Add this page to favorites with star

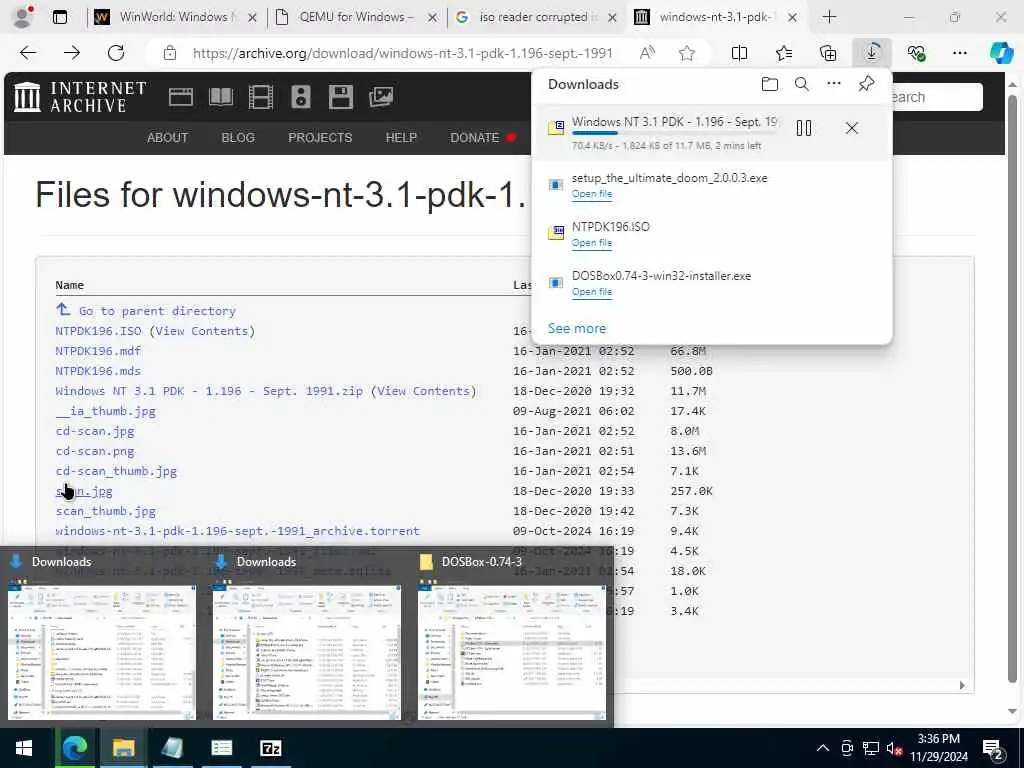[x=686, y=53]
